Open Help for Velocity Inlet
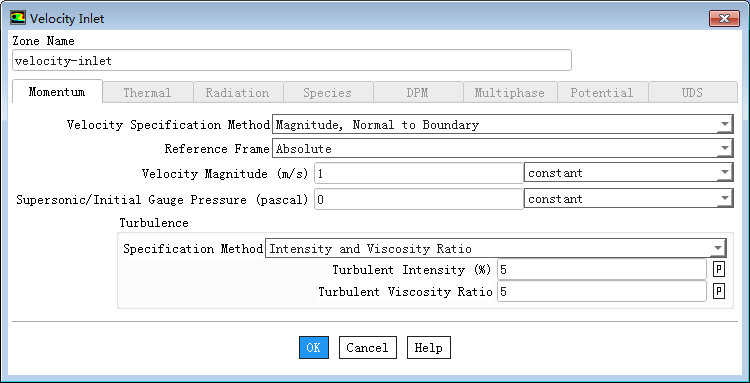The image size is (750, 383). click(x=429, y=348)
